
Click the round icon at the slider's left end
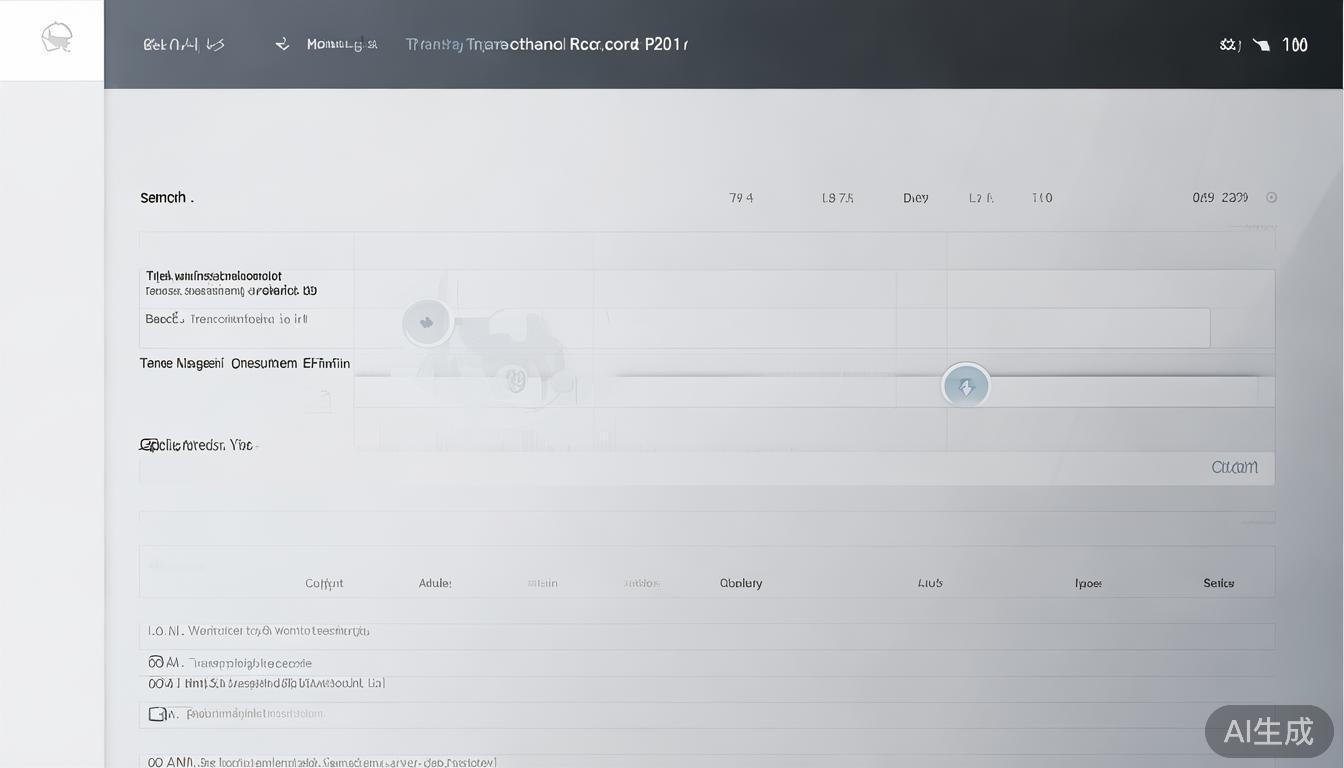coord(427,322)
